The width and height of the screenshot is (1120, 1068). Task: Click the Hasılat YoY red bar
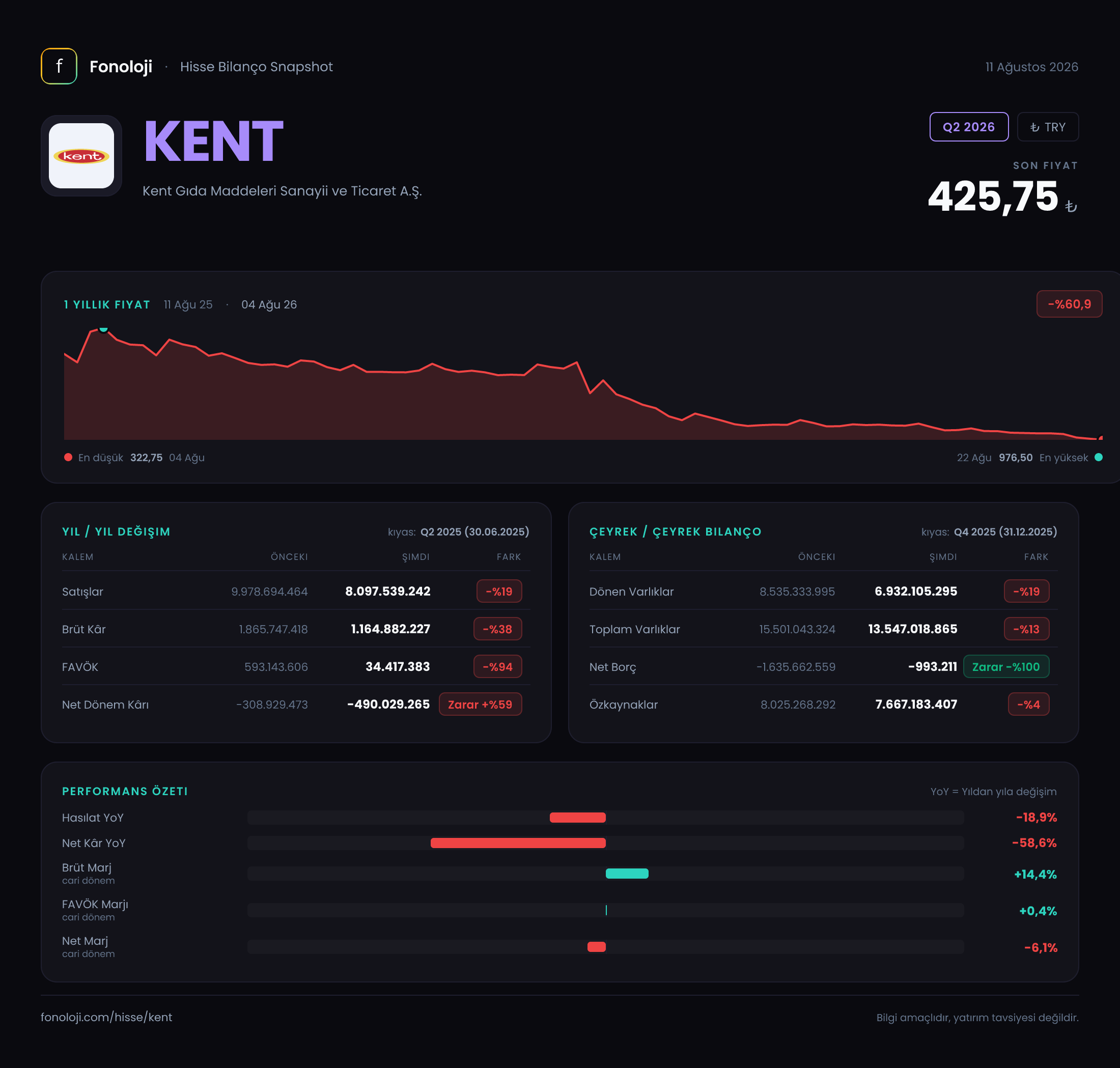click(577, 818)
